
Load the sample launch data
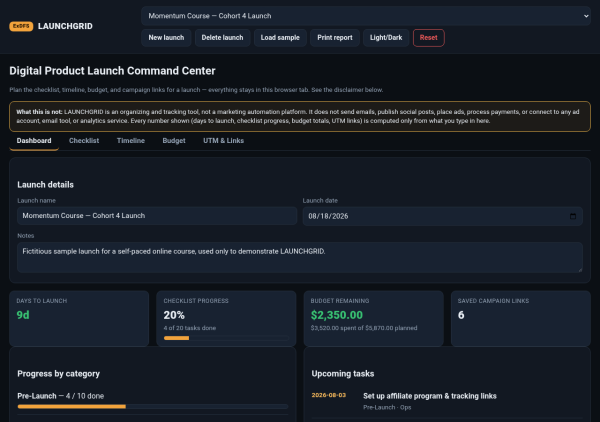point(280,38)
